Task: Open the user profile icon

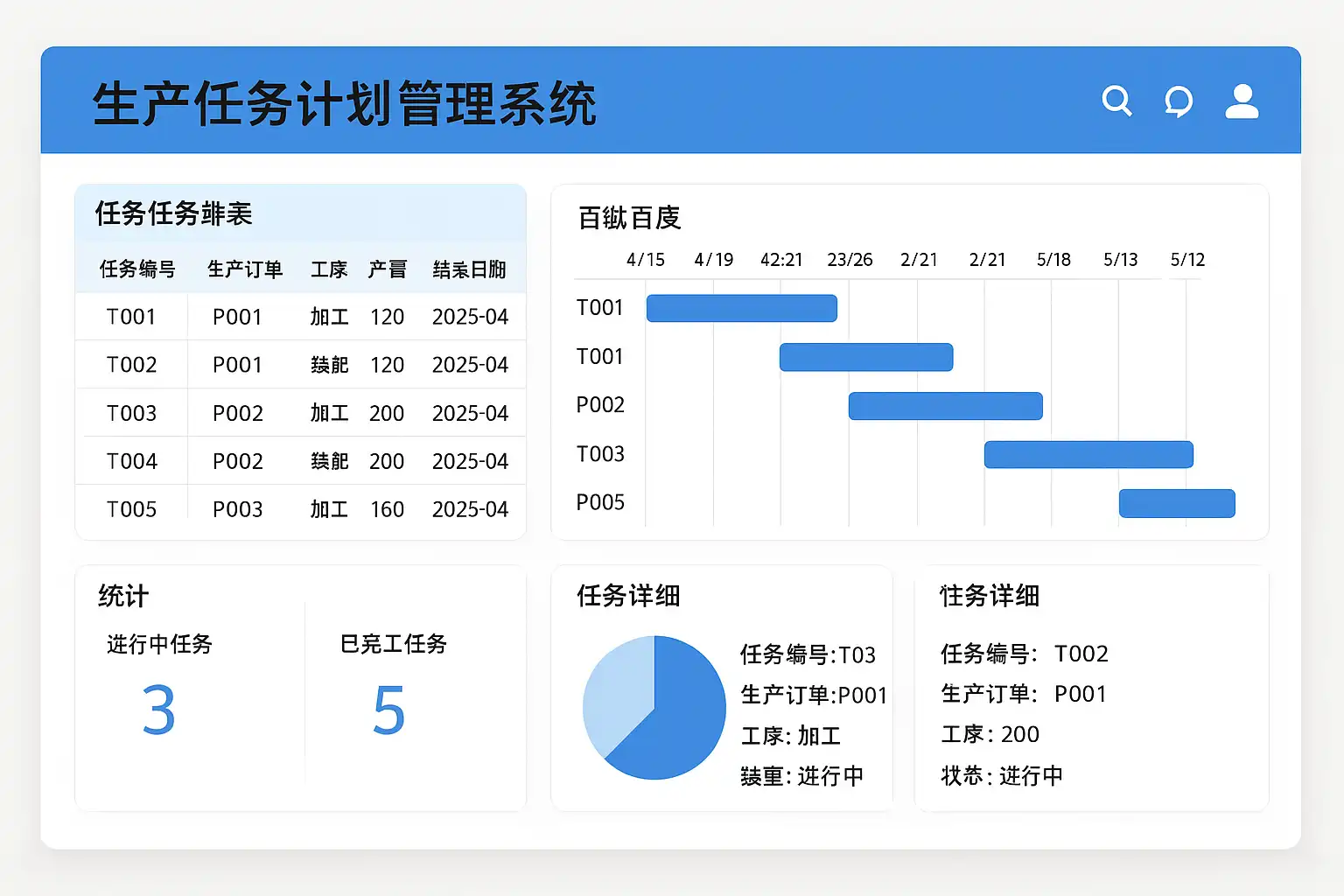Action: click(1242, 101)
